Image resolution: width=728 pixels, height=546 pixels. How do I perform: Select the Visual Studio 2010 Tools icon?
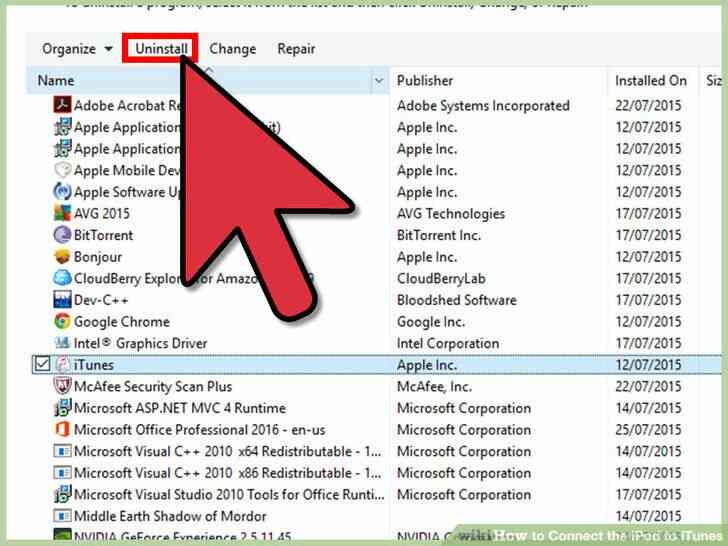(62, 494)
